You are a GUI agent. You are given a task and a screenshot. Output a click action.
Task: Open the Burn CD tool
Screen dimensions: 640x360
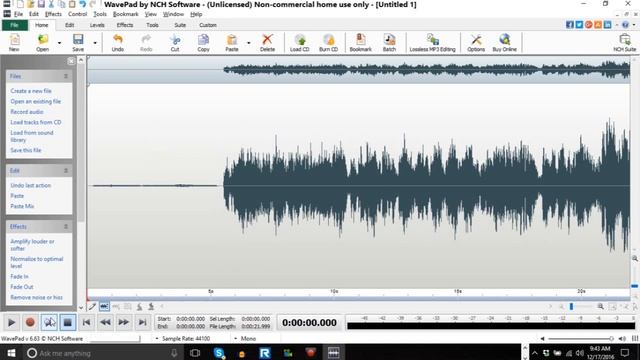(x=328, y=42)
